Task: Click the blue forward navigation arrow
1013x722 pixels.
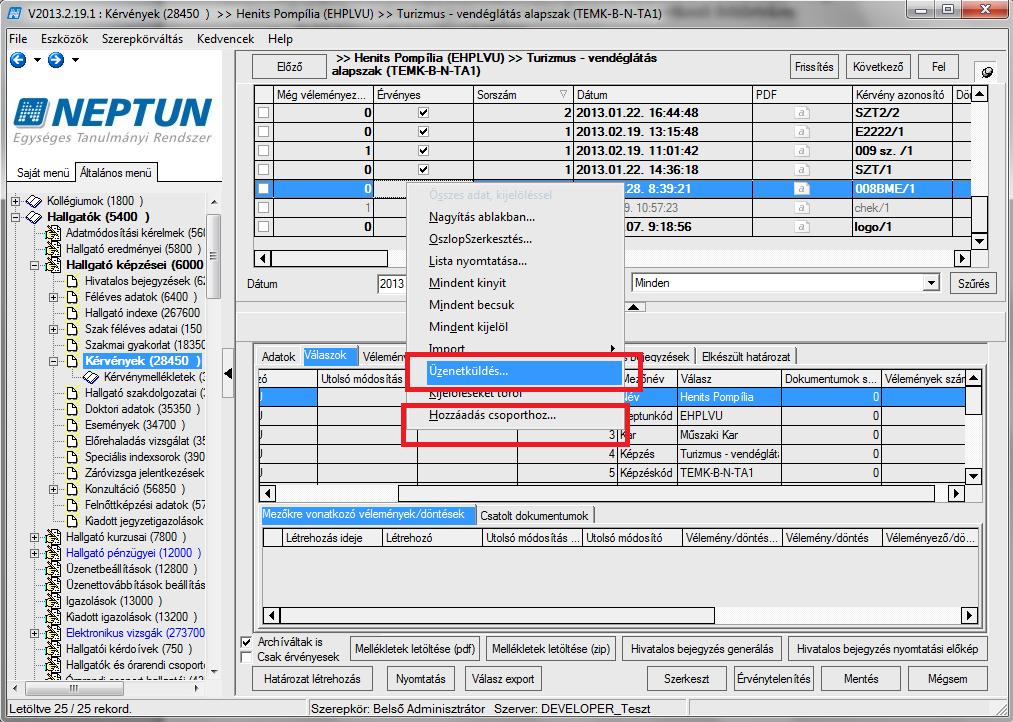Action: 56,60
